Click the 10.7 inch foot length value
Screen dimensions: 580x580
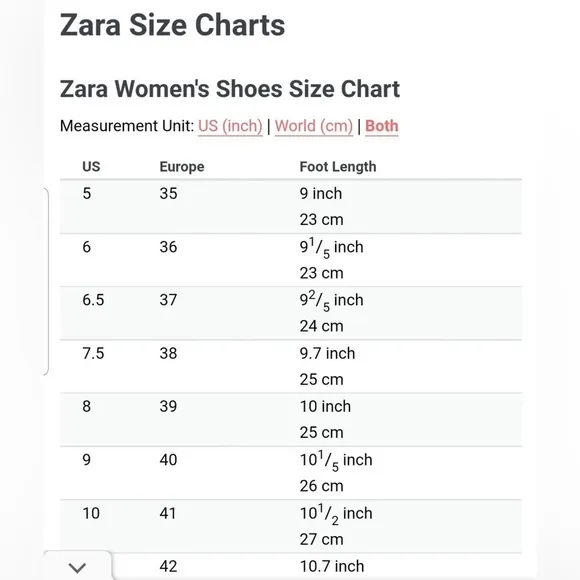[332, 566]
